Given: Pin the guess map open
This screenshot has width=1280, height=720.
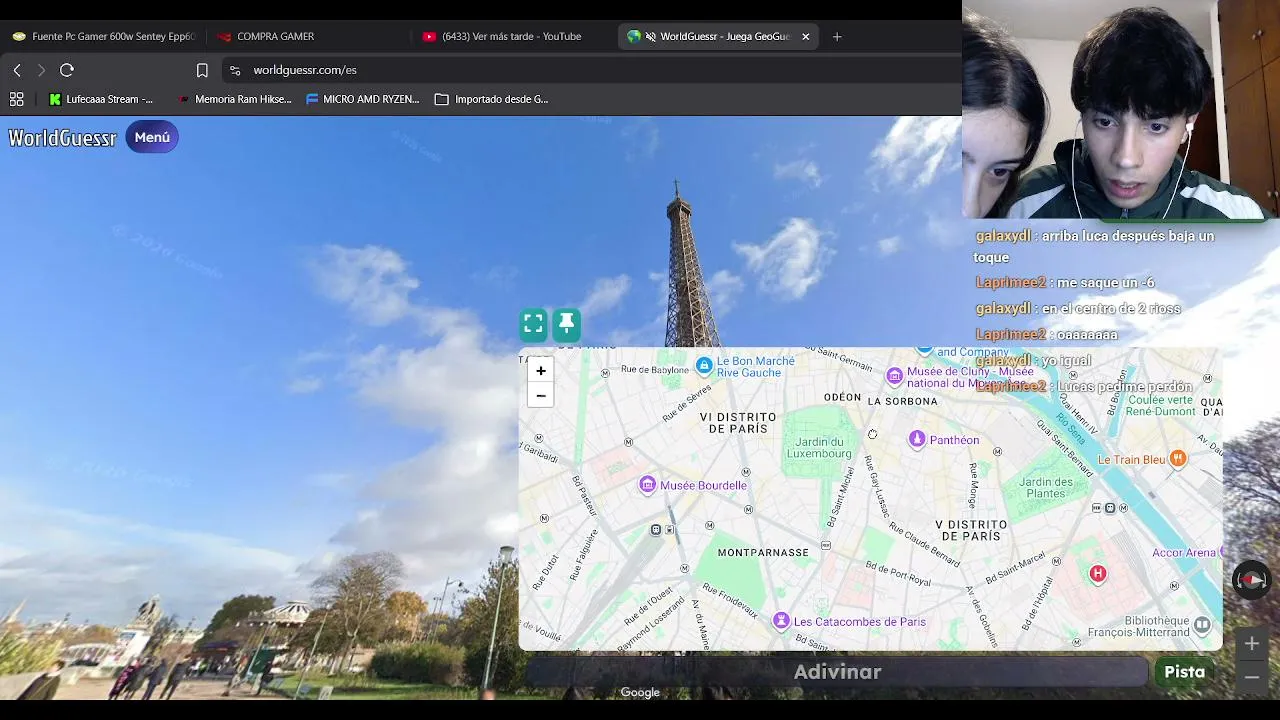Looking at the screenshot, I should click(x=567, y=324).
